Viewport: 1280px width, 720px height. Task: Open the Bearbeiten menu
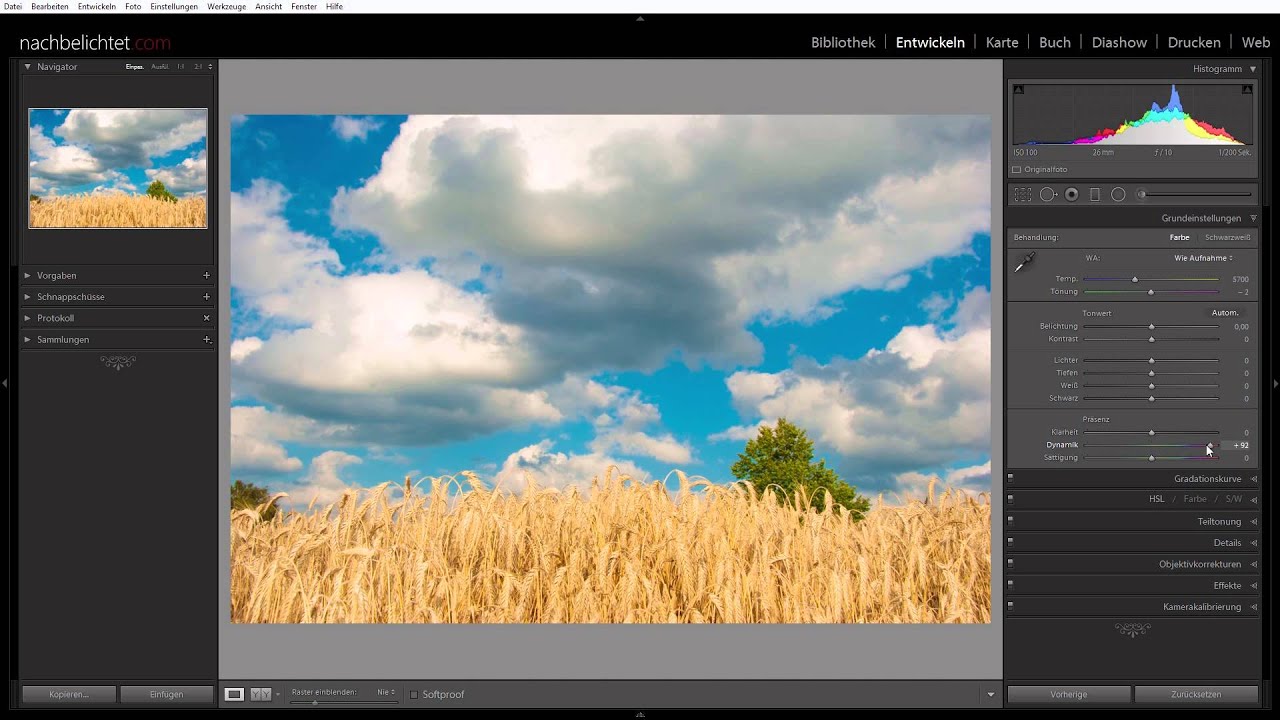[50, 6]
